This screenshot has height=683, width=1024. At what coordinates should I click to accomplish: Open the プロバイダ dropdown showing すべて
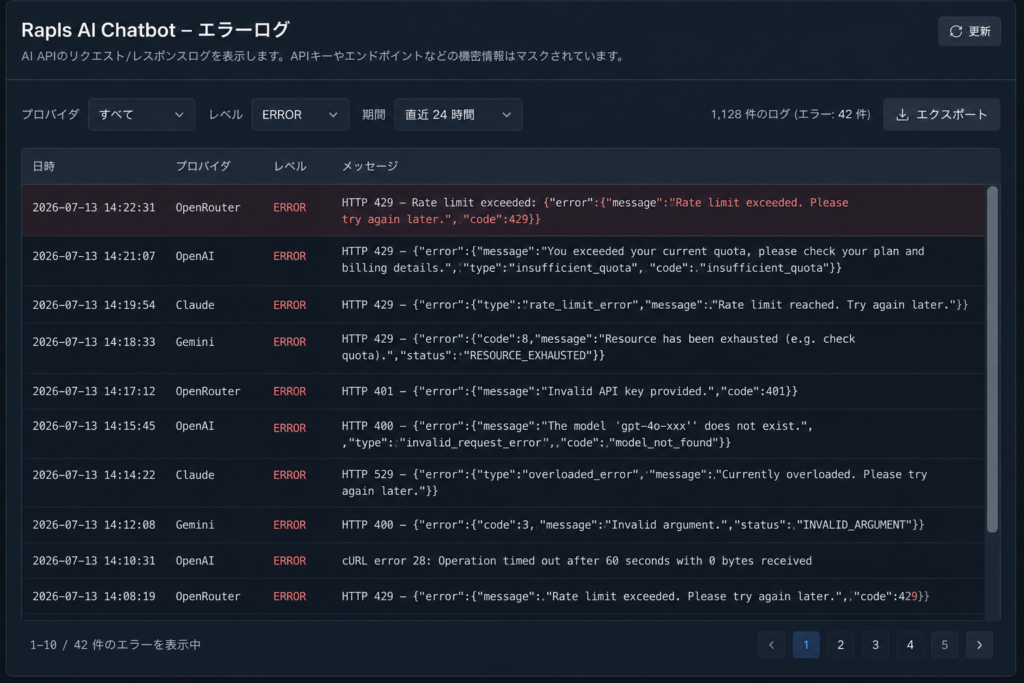pos(141,114)
